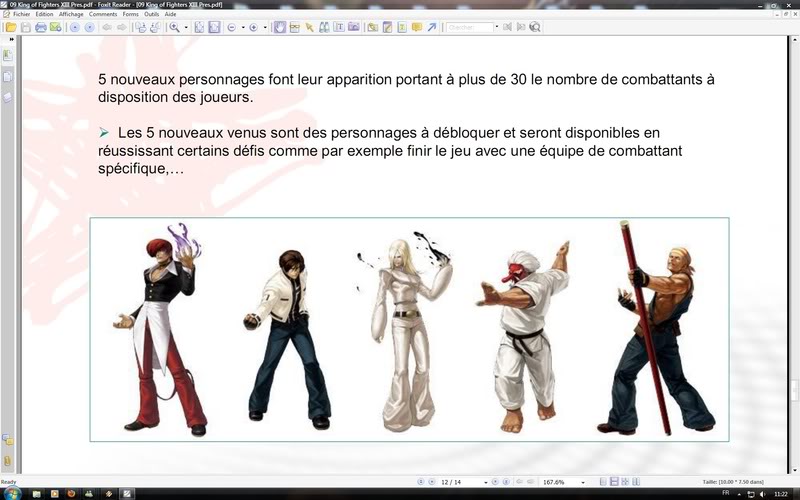Image resolution: width=800 pixels, height=500 pixels.
Task: Click the Open file folder icon
Action: tap(11, 27)
